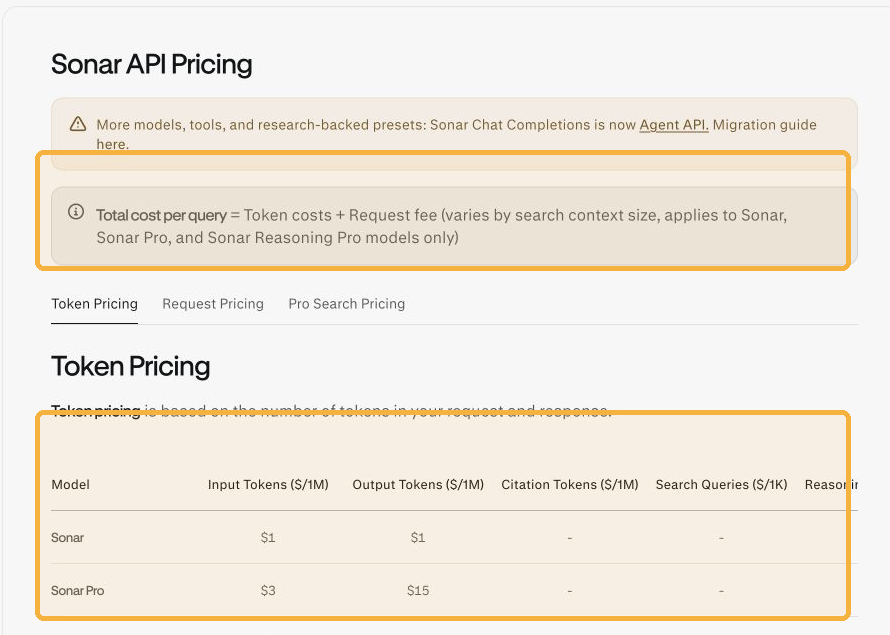
Task: Click the Input Tokens ($/1M) column header
Action: [268, 485]
